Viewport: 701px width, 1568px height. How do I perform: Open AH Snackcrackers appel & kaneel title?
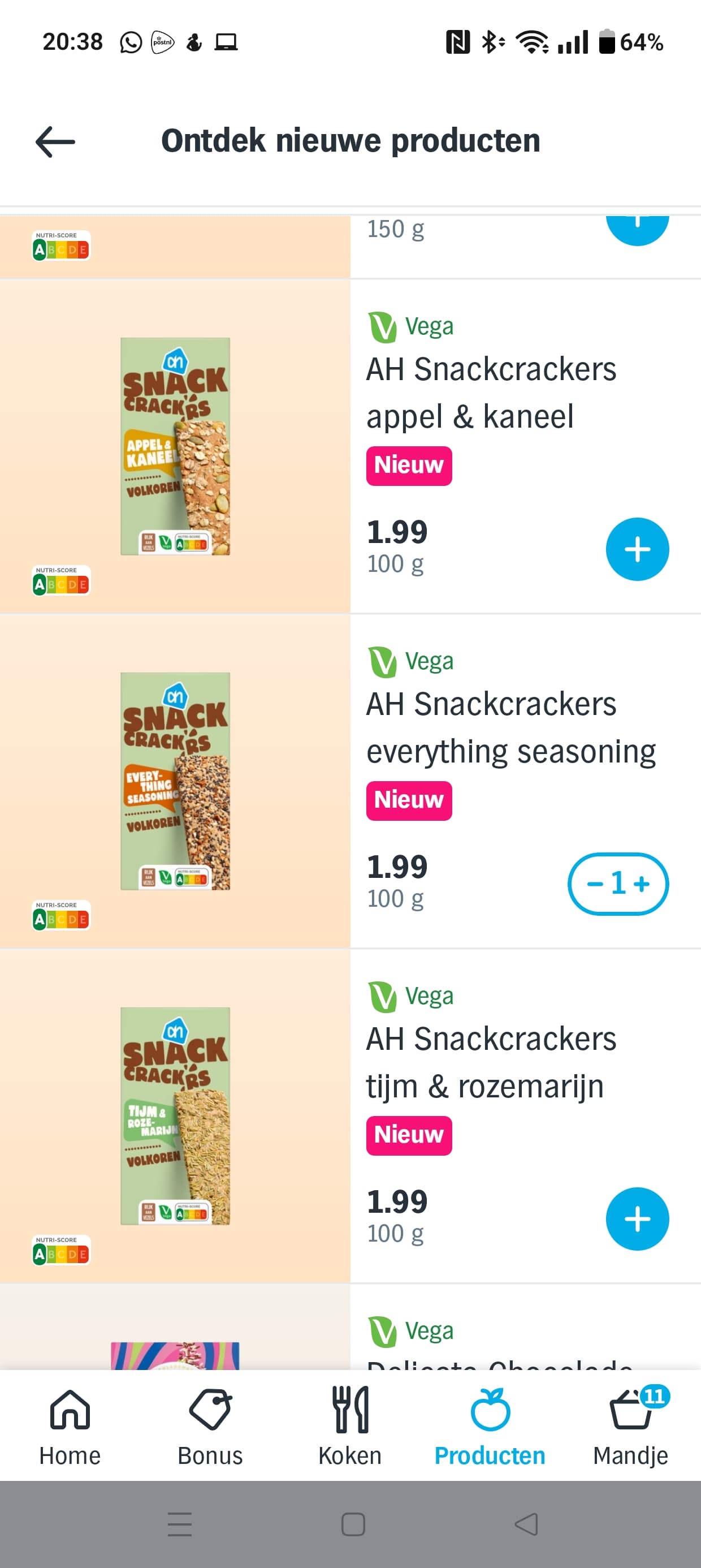coord(491,393)
